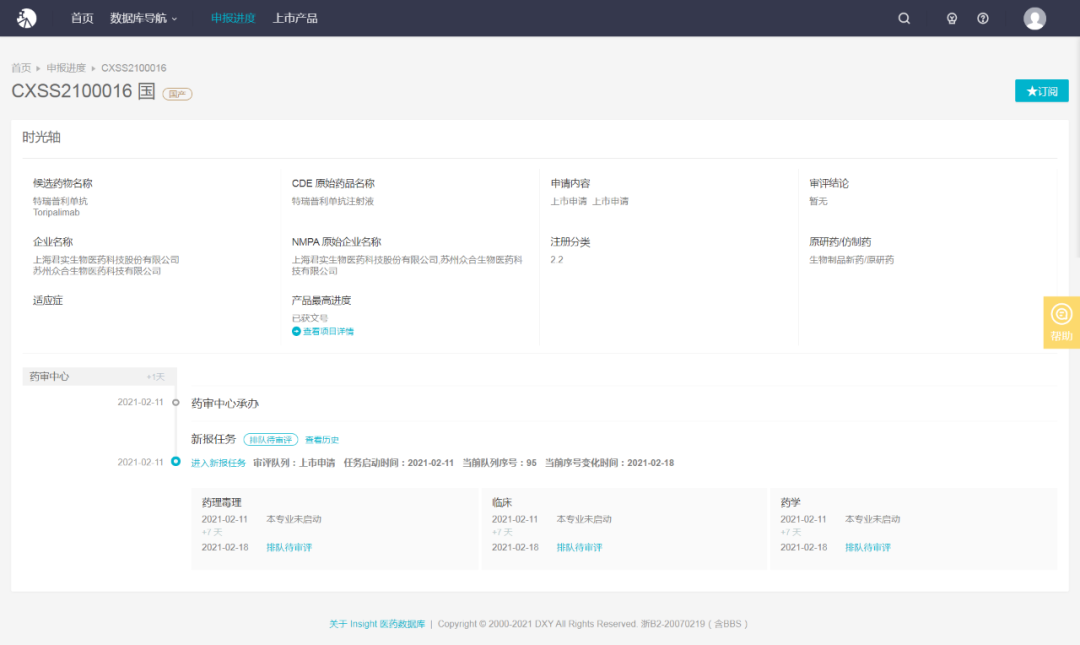
Task: Switch to the 申报进度 navigation tab
Action: (x=233, y=18)
